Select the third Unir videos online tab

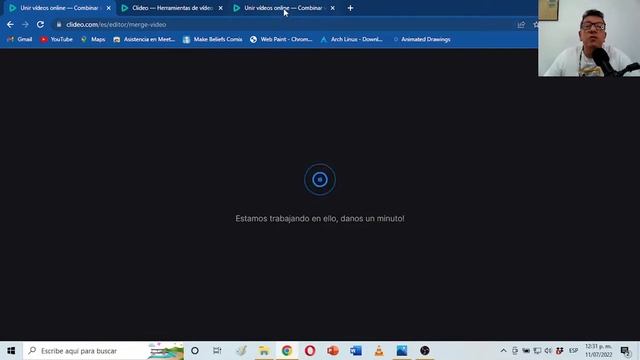click(x=283, y=8)
